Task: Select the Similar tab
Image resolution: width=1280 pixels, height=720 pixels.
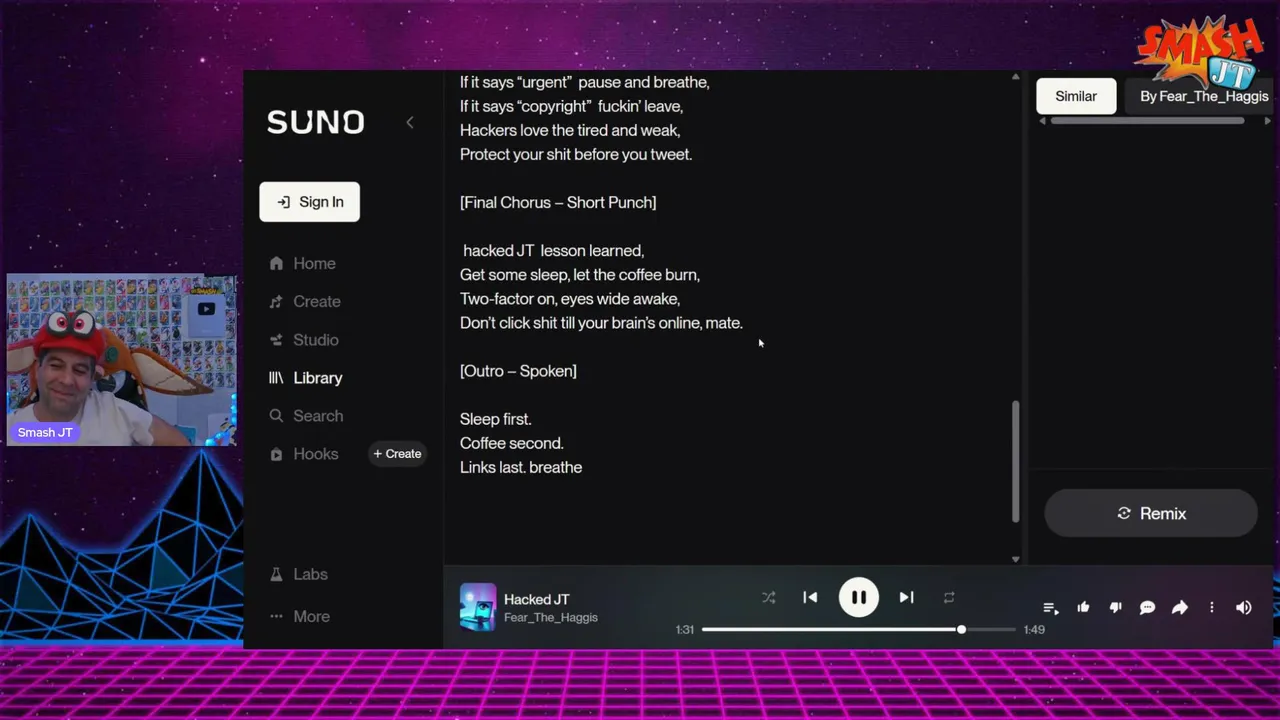Action: tap(1076, 96)
